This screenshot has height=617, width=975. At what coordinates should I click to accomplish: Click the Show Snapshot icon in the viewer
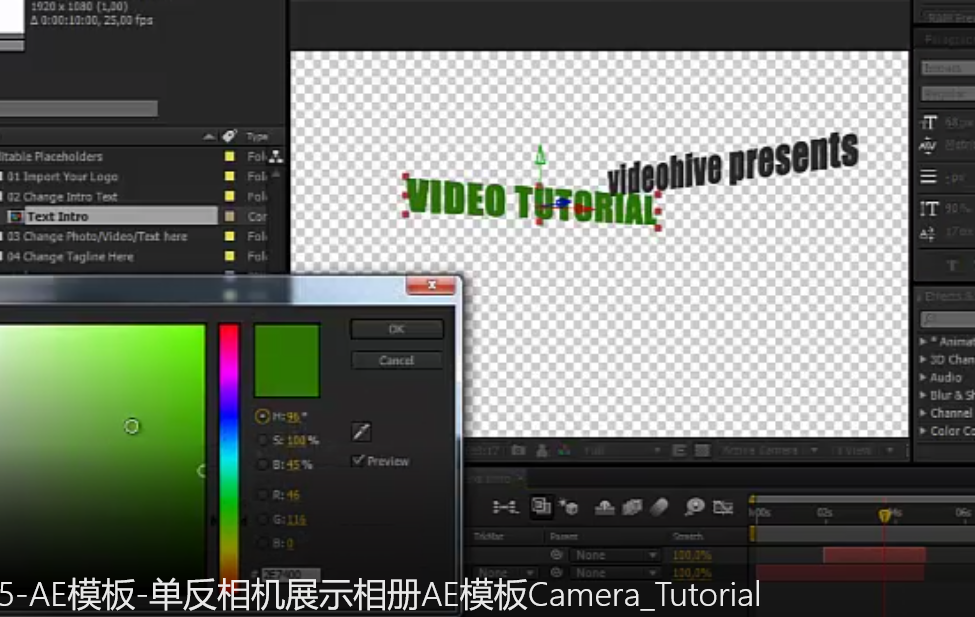[x=542, y=450]
